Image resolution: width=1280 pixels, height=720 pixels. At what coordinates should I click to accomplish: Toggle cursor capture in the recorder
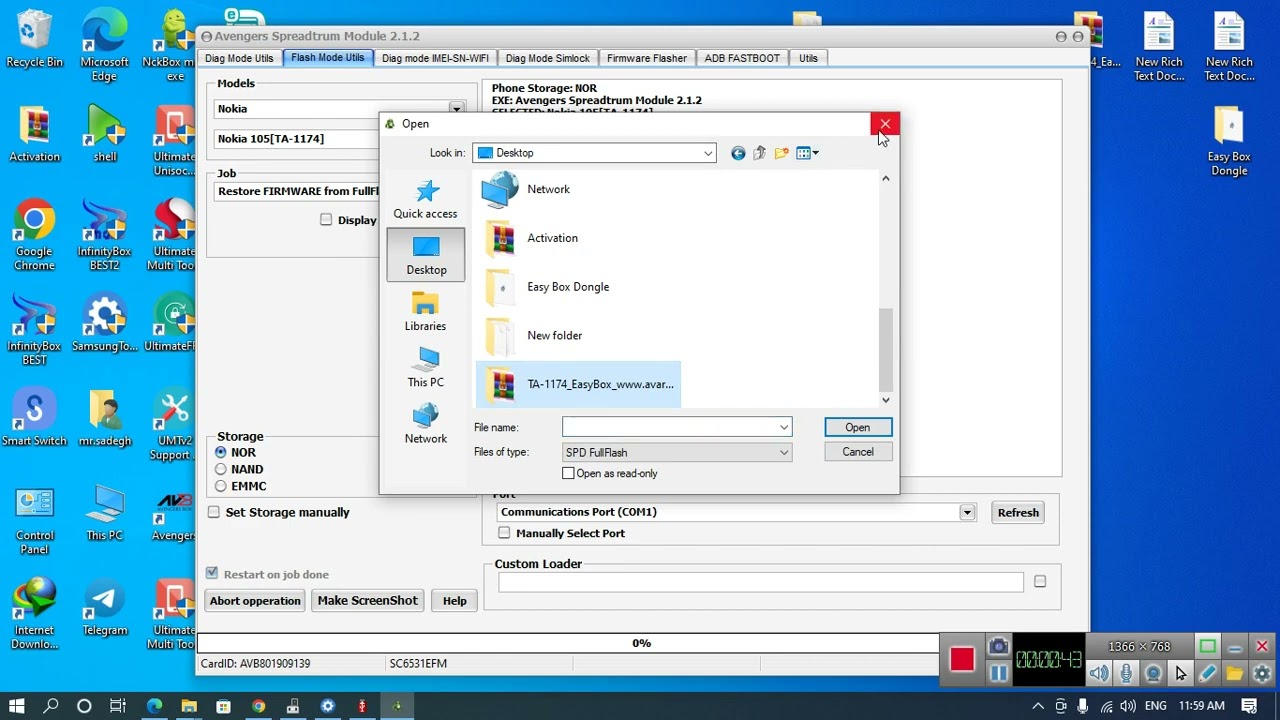[x=1180, y=674]
